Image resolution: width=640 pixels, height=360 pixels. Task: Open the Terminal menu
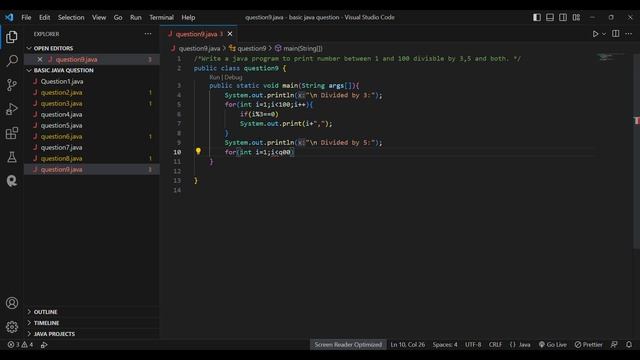coord(161,18)
